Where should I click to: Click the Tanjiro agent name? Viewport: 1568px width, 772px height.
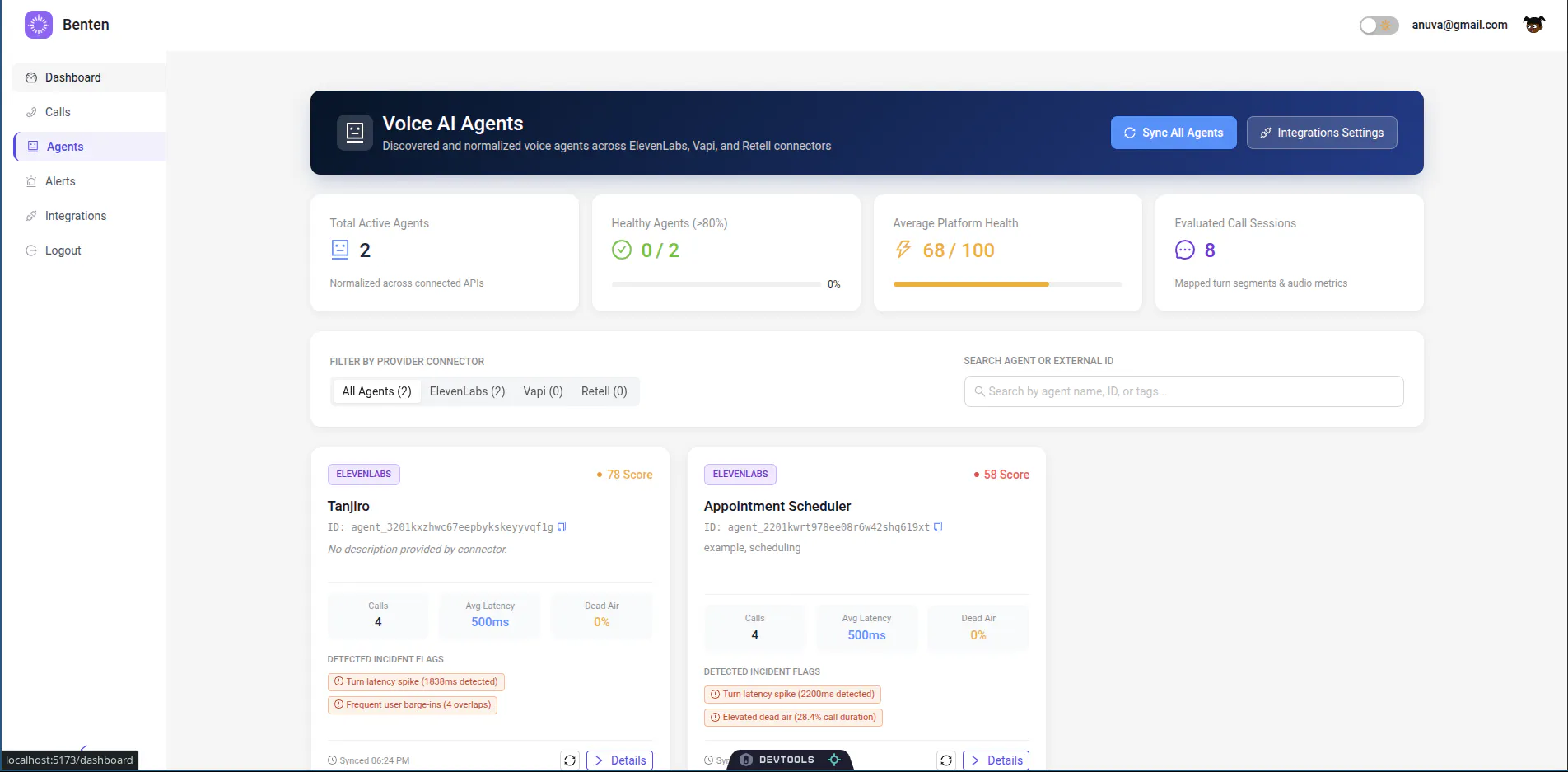click(x=348, y=506)
